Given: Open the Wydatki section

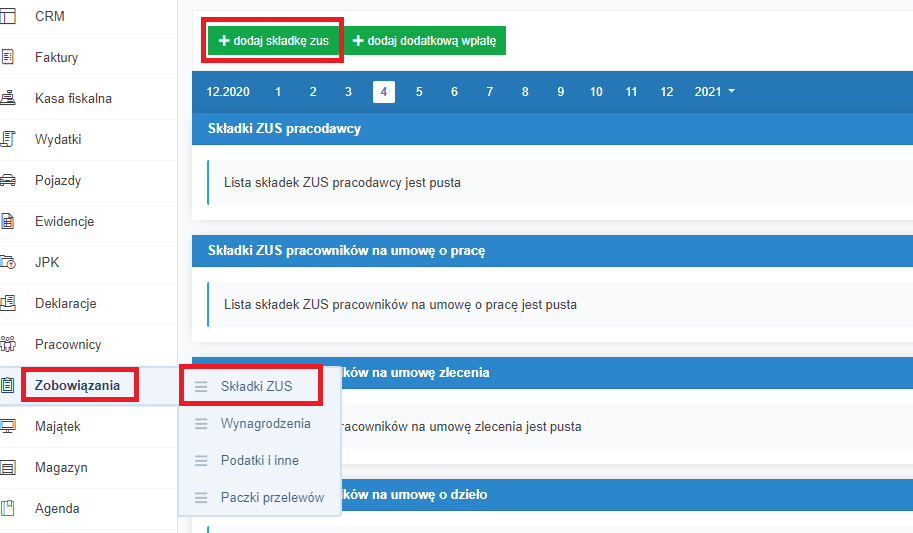Looking at the screenshot, I should 58,139.
